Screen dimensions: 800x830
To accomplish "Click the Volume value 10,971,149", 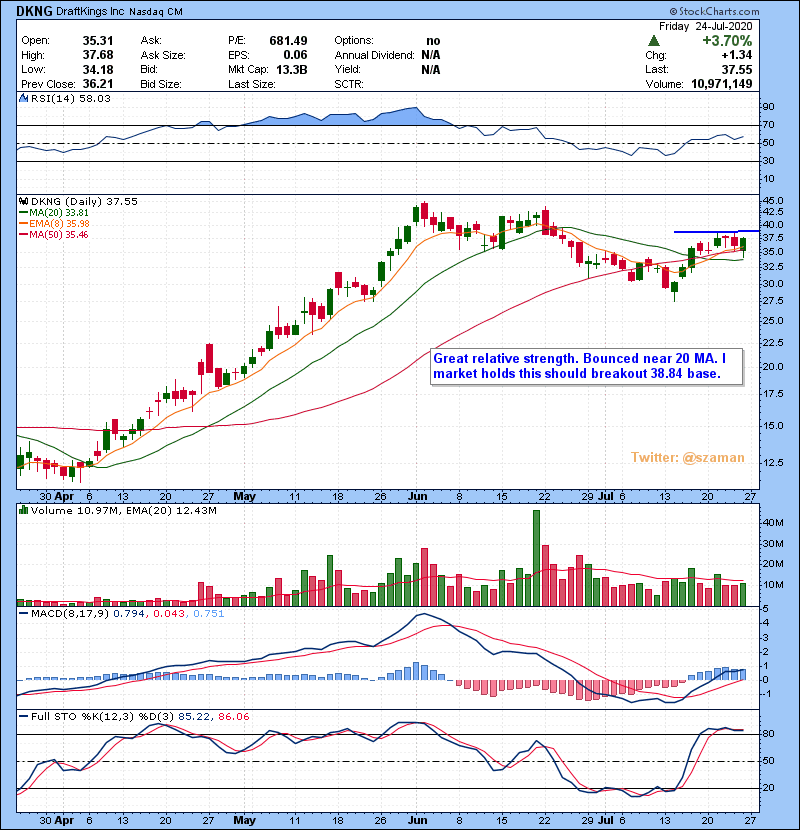I will [722, 84].
